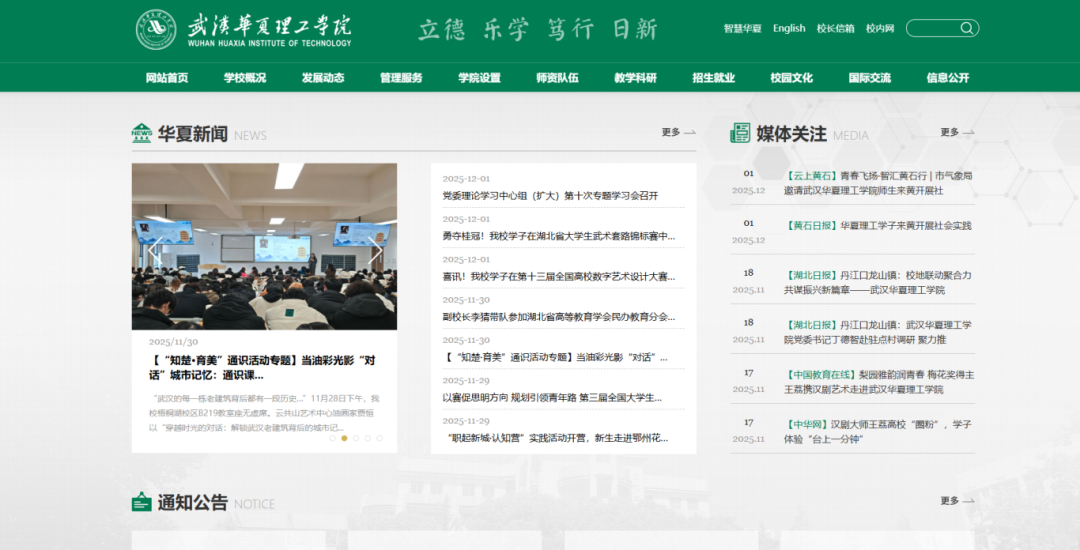Click into the header search field
This screenshot has height=550, width=1080.
coord(933,28)
